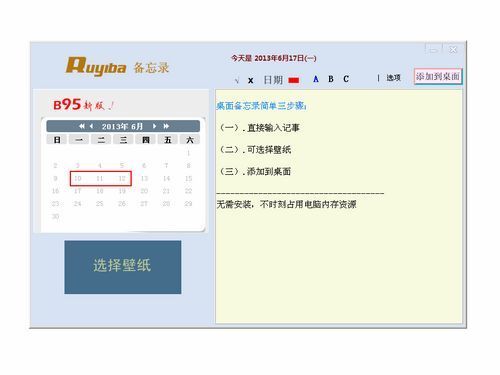The image size is (500, 375).
Task: Select June 17 in the calendar
Action: [77, 191]
